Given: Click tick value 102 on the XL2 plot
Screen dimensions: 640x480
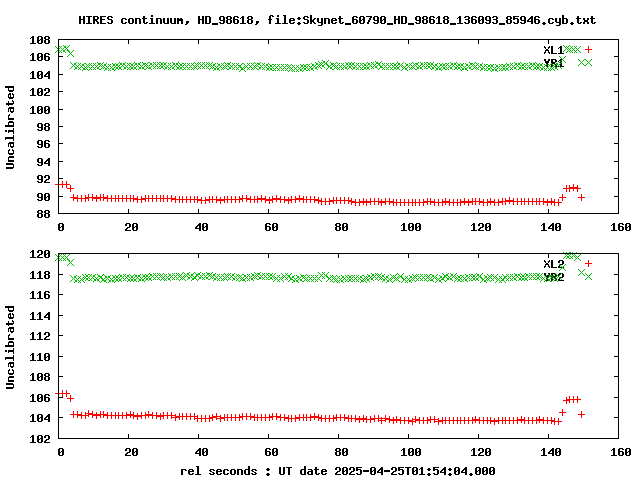Looking at the screenshot, I should coord(40,440).
